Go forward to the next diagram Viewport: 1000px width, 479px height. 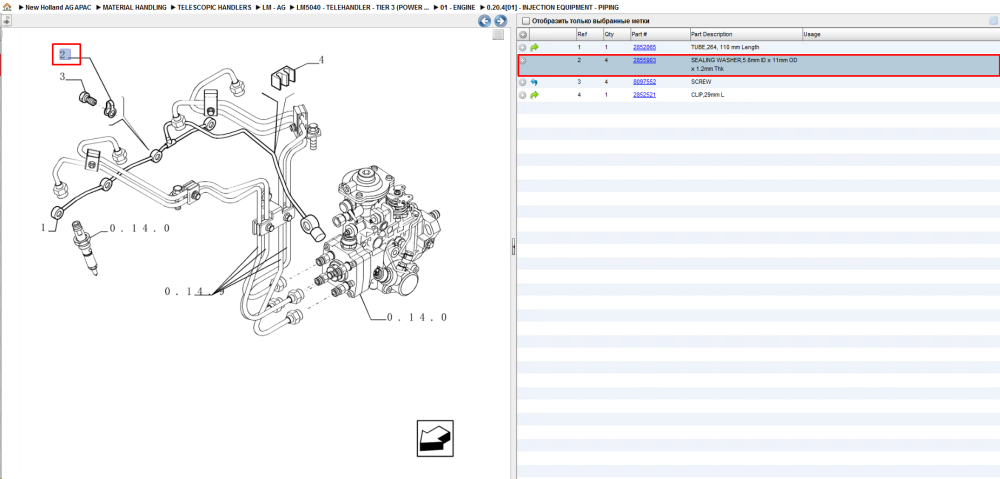(501, 21)
